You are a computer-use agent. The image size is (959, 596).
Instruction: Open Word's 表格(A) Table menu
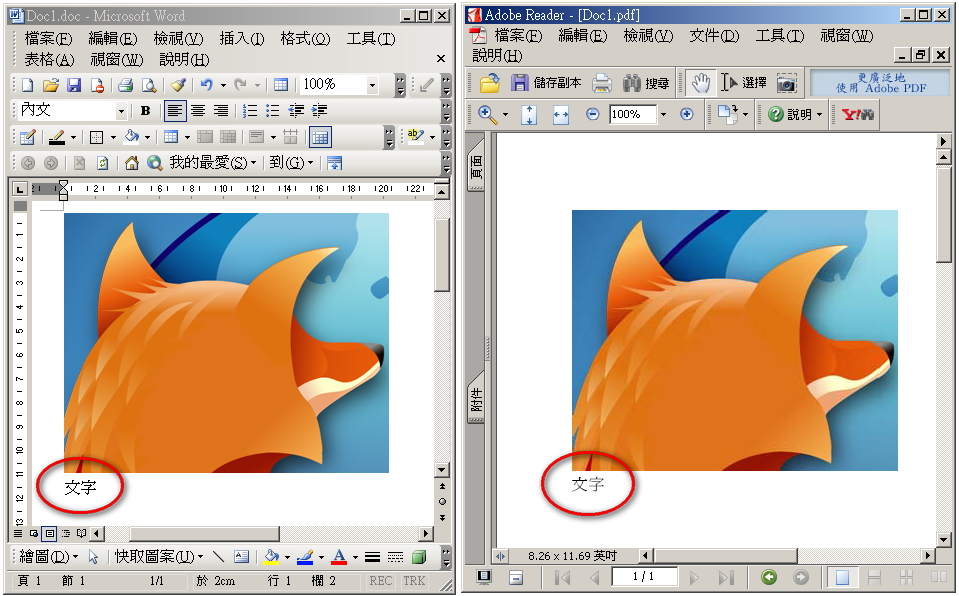point(49,60)
